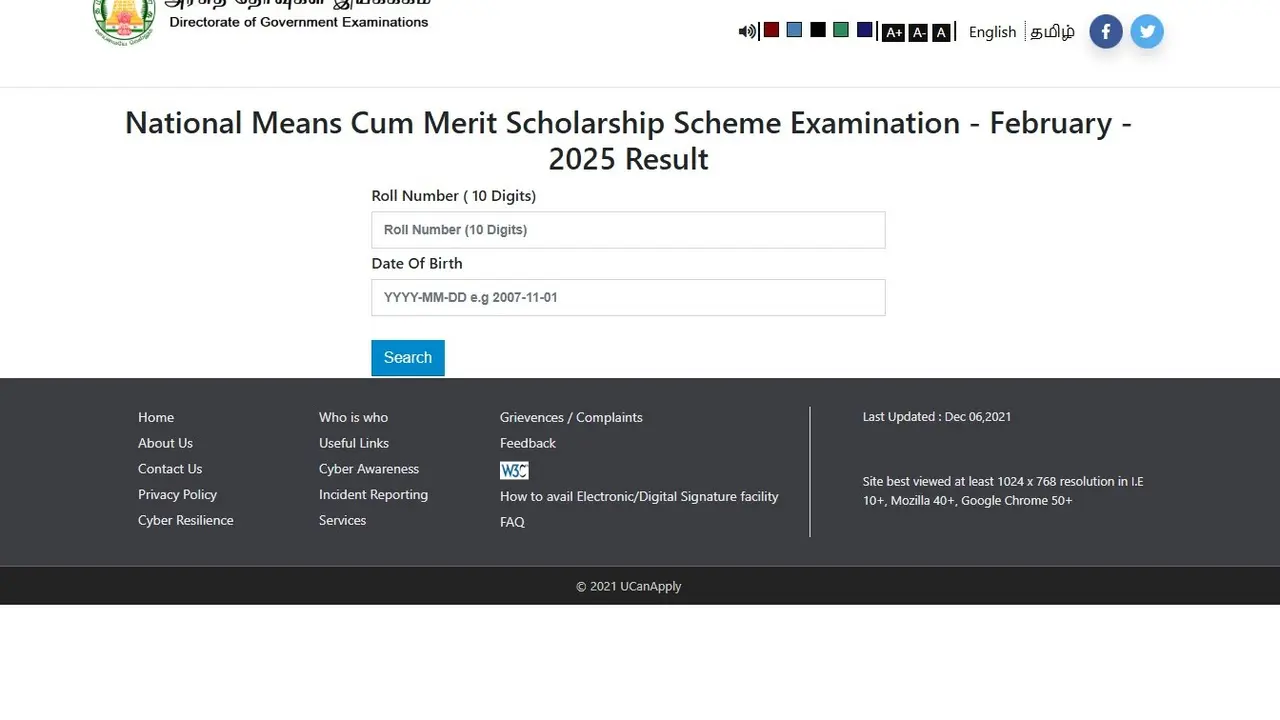This screenshot has height=720, width=1280.
Task: Decrease text size with the A- icon
Action: tap(918, 32)
